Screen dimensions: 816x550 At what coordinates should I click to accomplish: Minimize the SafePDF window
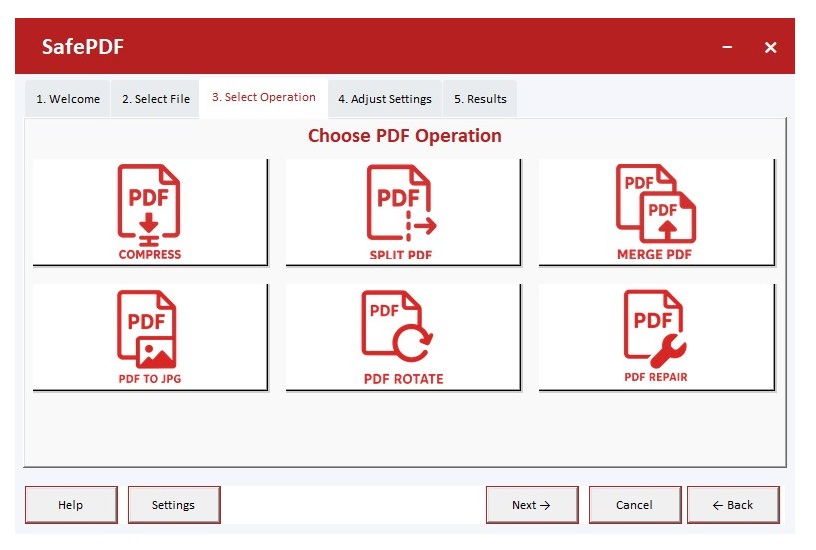[x=727, y=47]
